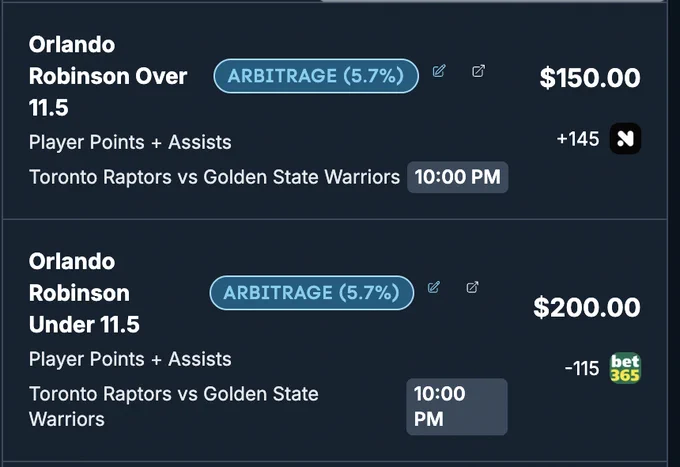Click 10:00 PM time tag on Over bet

(x=458, y=177)
